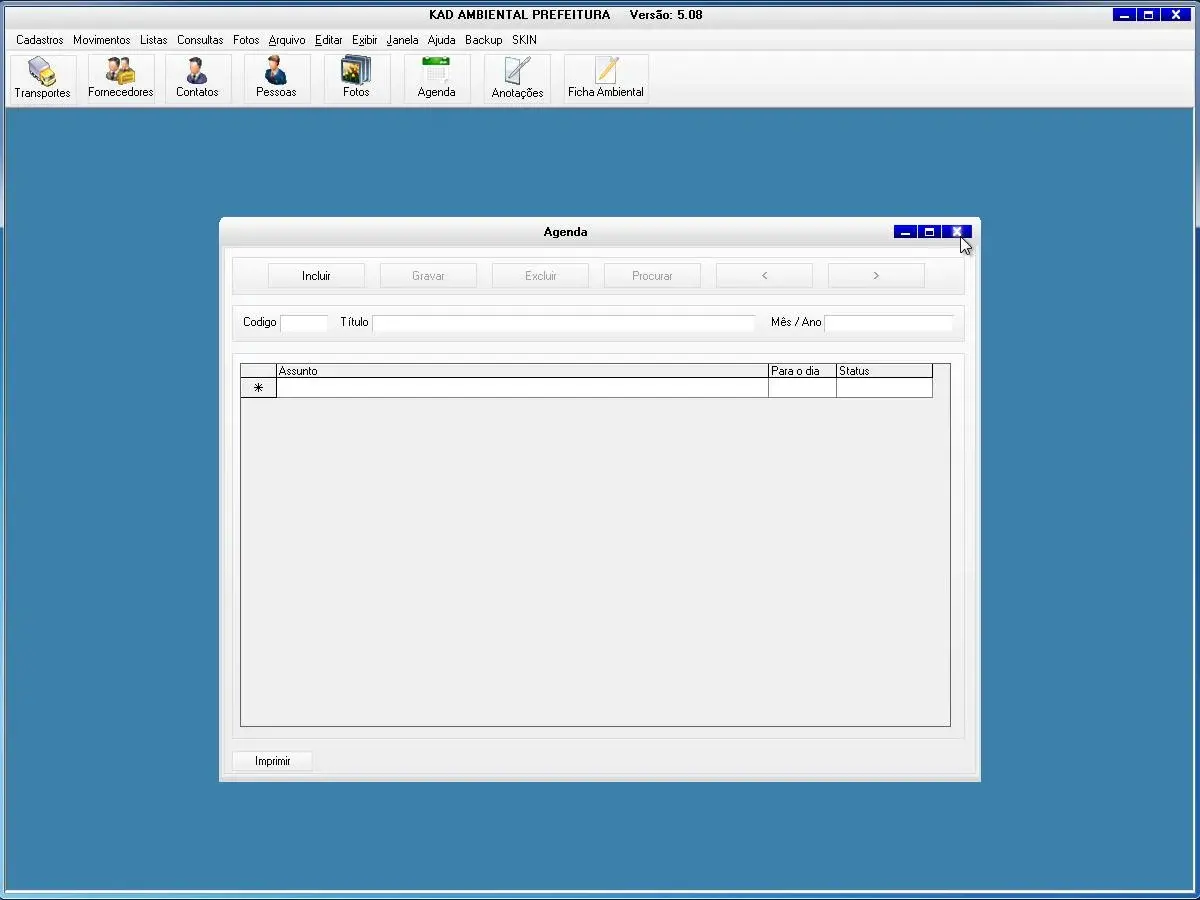
Task: Open the Contatos toolbar icon
Action: (197, 79)
